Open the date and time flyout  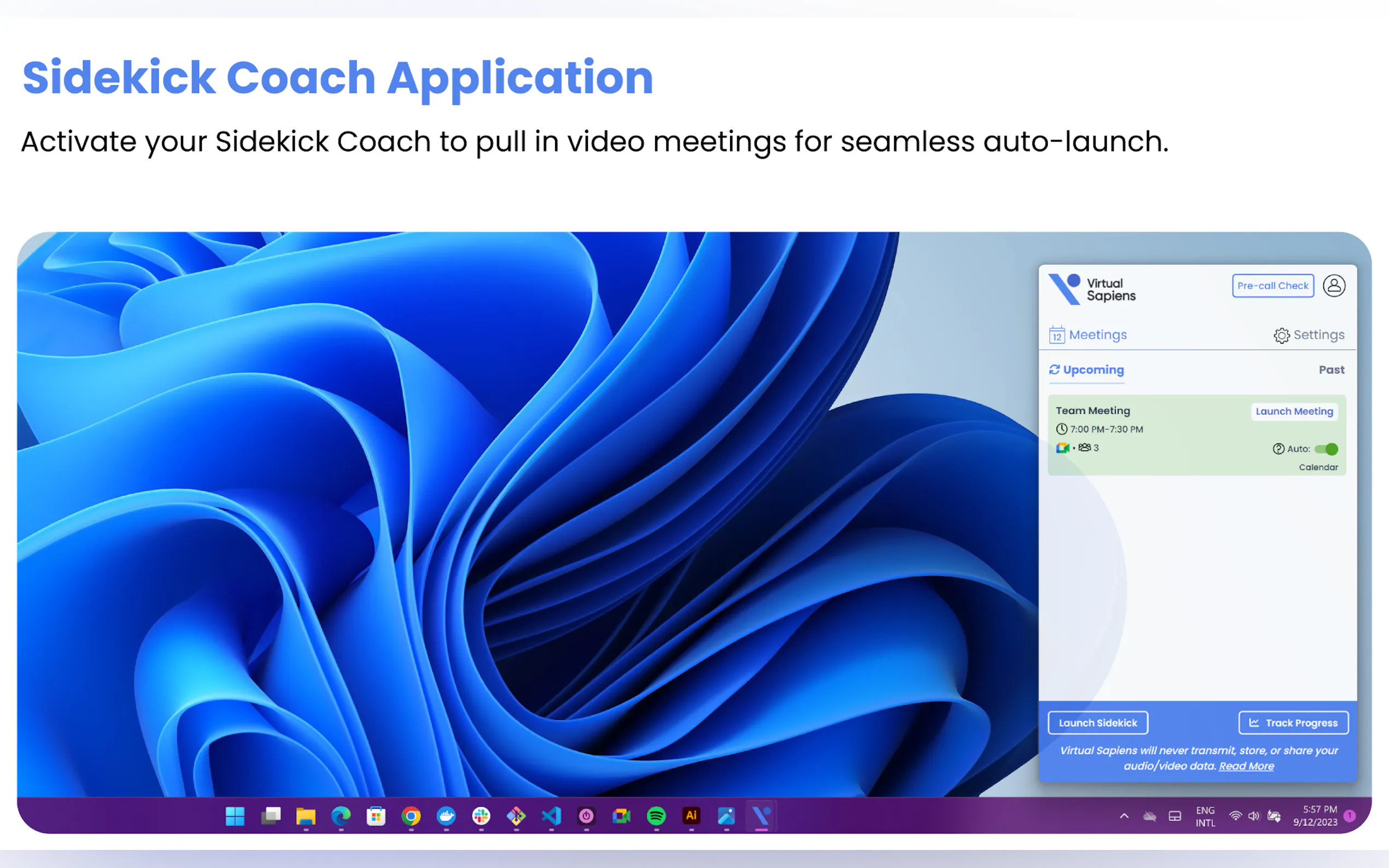(x=1315, y=816)
